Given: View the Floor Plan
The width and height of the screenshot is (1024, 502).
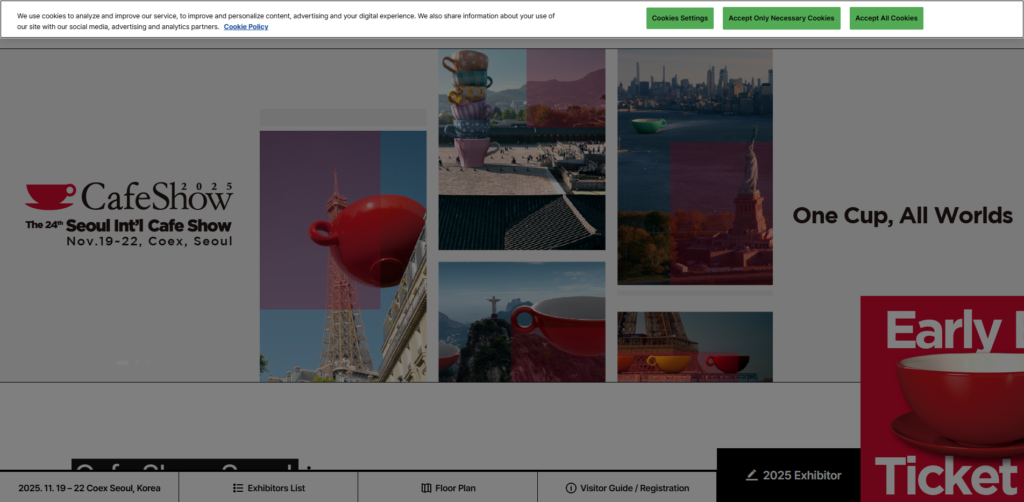Looking at the screenshot, I should tap(448, 488).
